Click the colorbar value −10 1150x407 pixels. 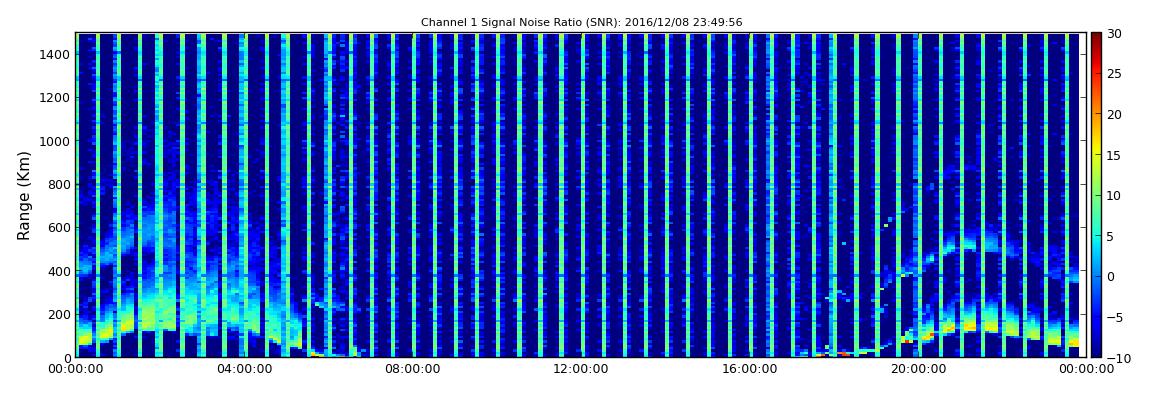1118,358
